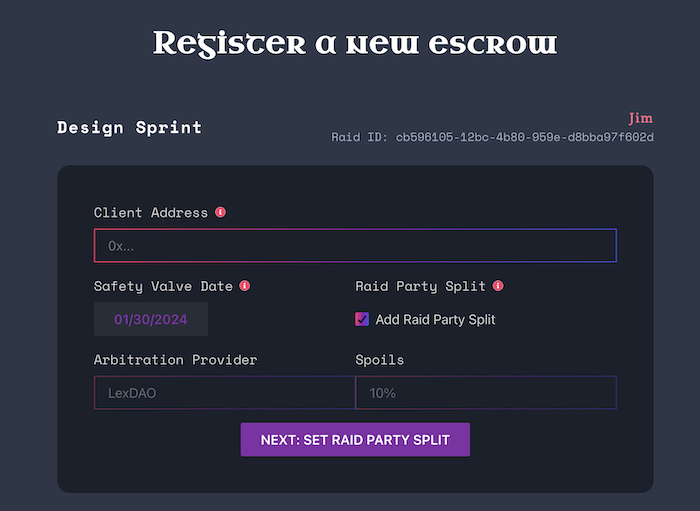Click the "Register a new escrow" title
Image resolution: width=700 pixels, height=511 pixels.
point(355,43)
